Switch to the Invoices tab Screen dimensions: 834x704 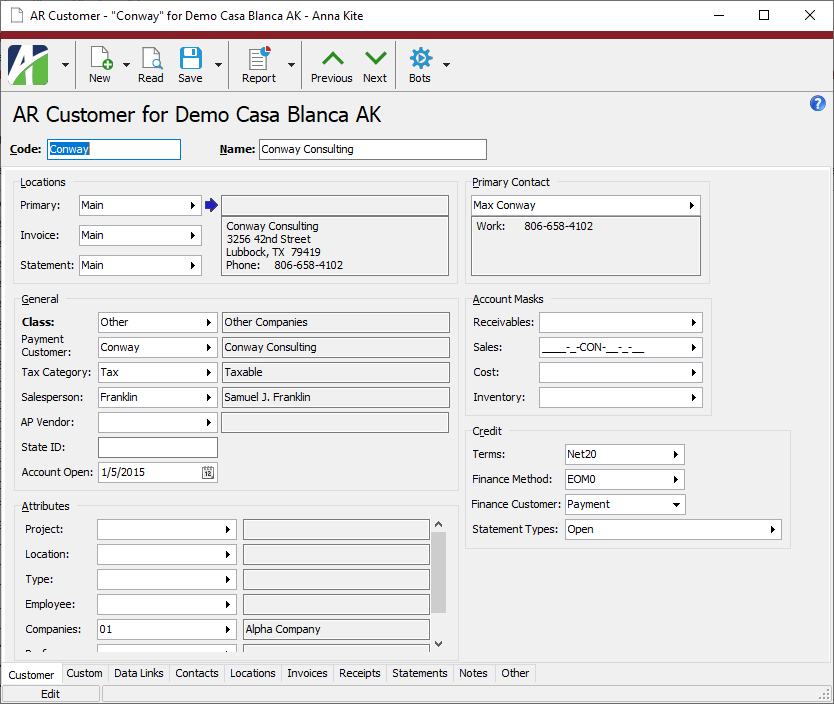pos(307,673)
